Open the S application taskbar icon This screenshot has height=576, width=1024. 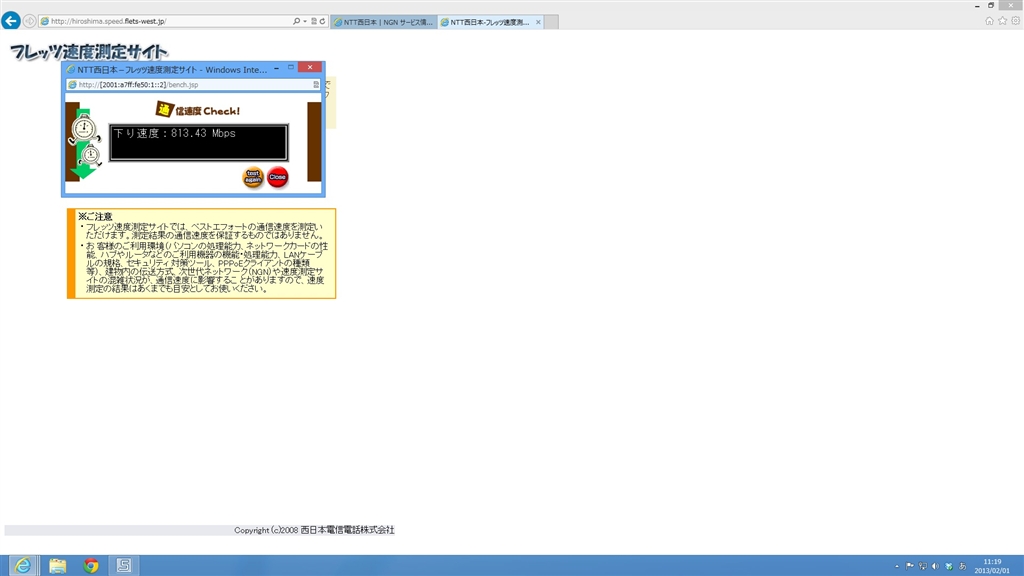point(123,565)
